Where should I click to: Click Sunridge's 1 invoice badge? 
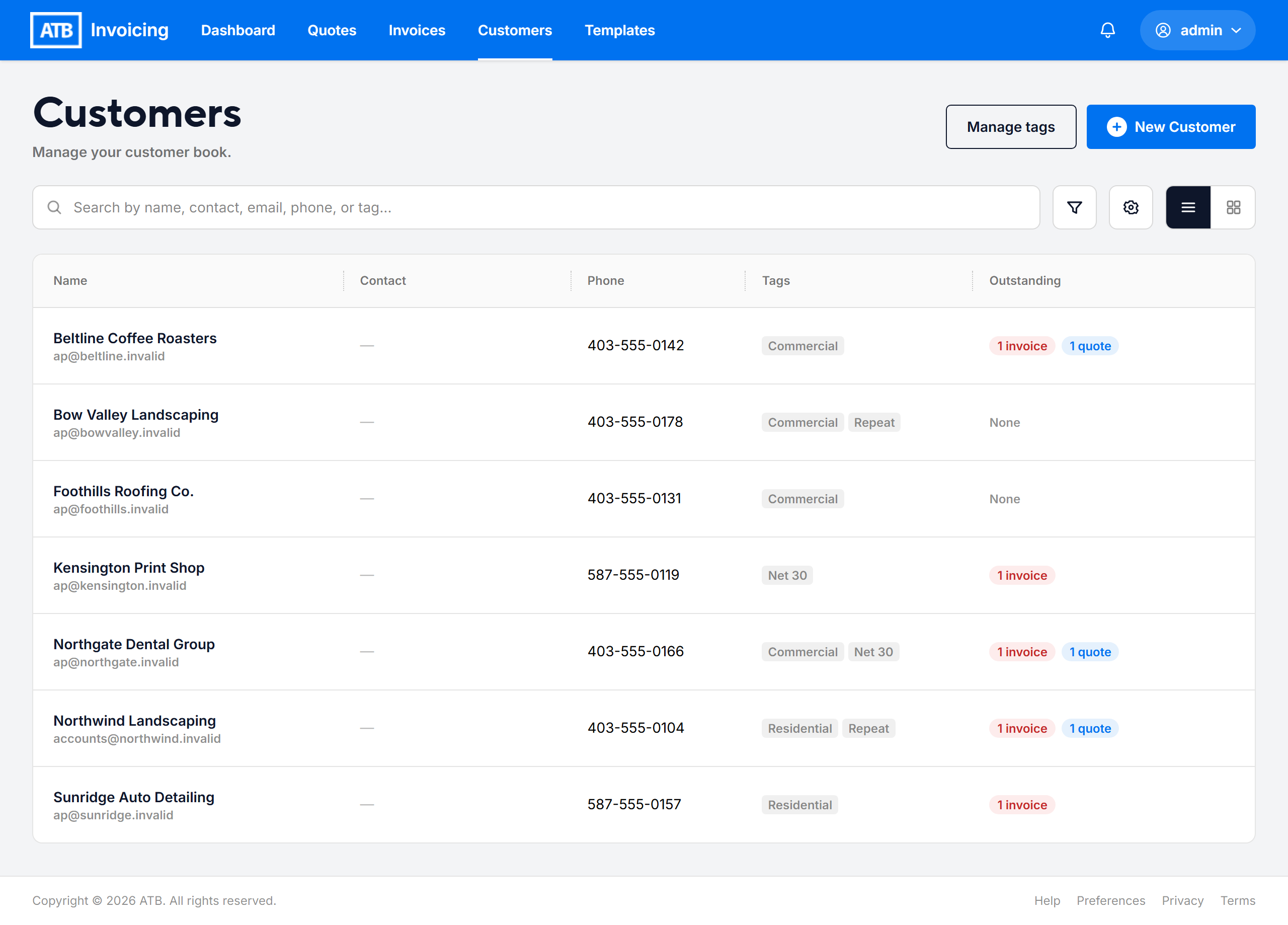[x=1022, y=805]
